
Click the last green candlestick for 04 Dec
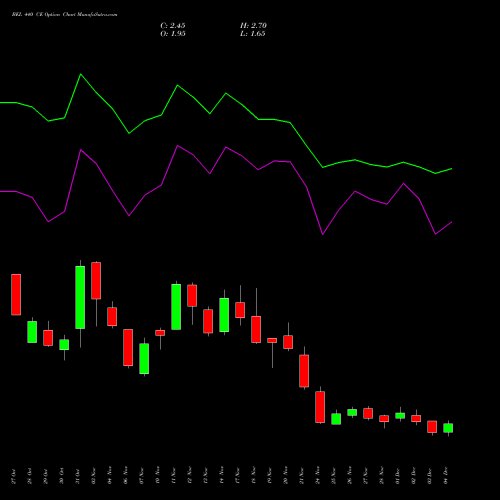click(x=448, y=428)
